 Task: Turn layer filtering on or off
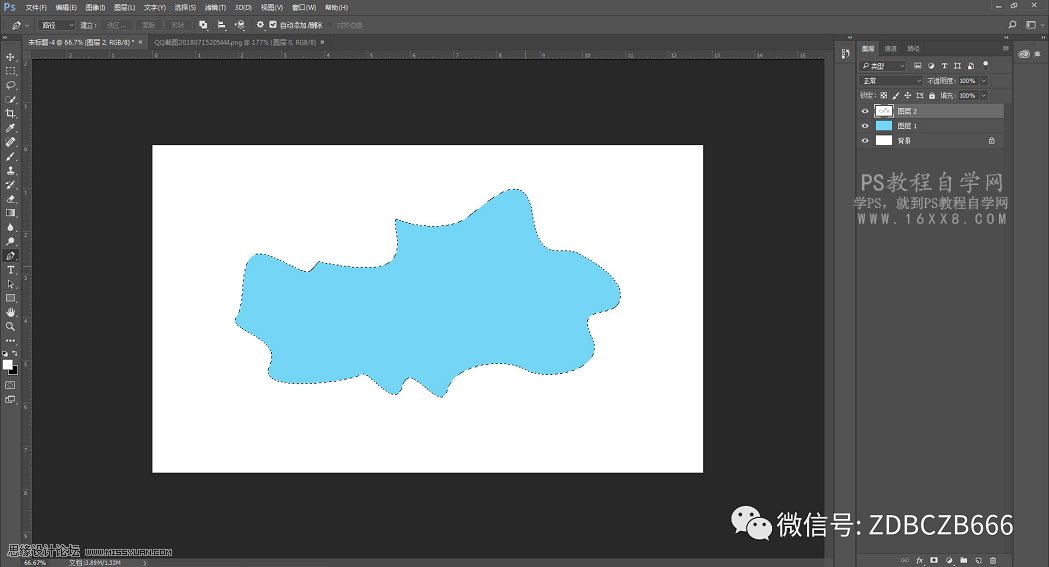(x=985, y=65)
